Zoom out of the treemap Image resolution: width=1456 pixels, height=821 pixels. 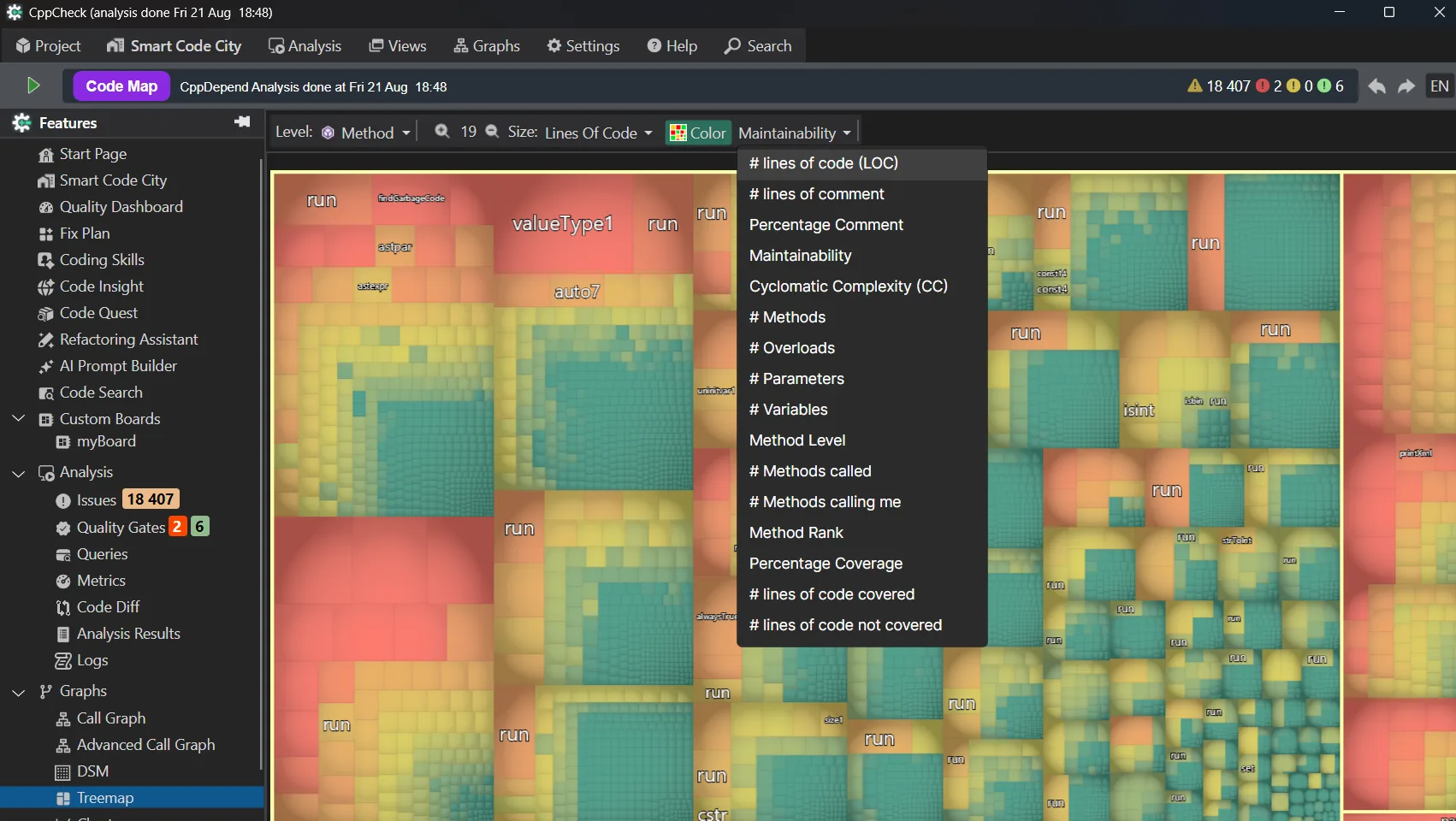(492, 132)
